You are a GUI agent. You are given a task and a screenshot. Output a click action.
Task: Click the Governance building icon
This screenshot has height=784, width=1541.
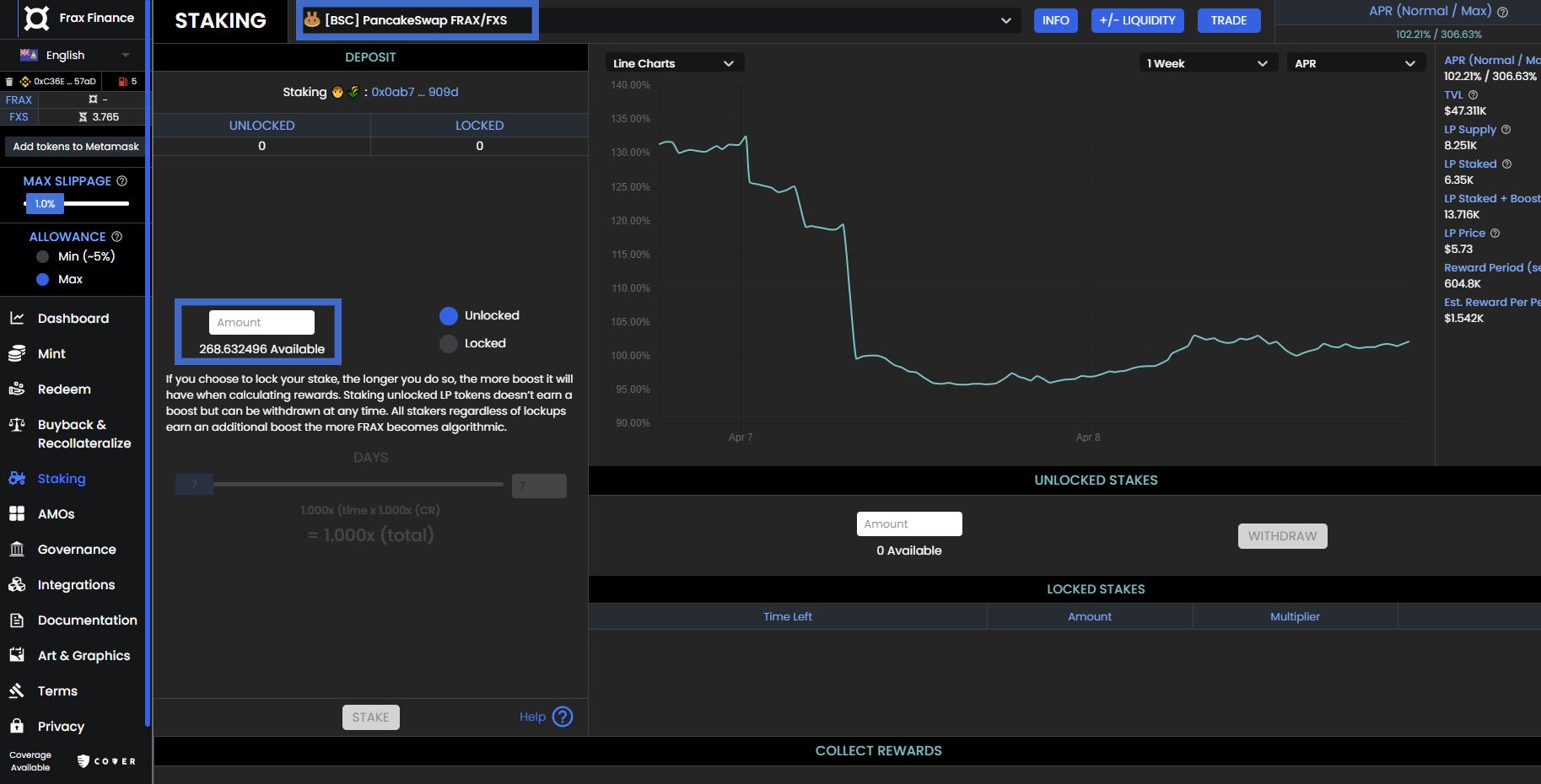[x=17, y=549]
